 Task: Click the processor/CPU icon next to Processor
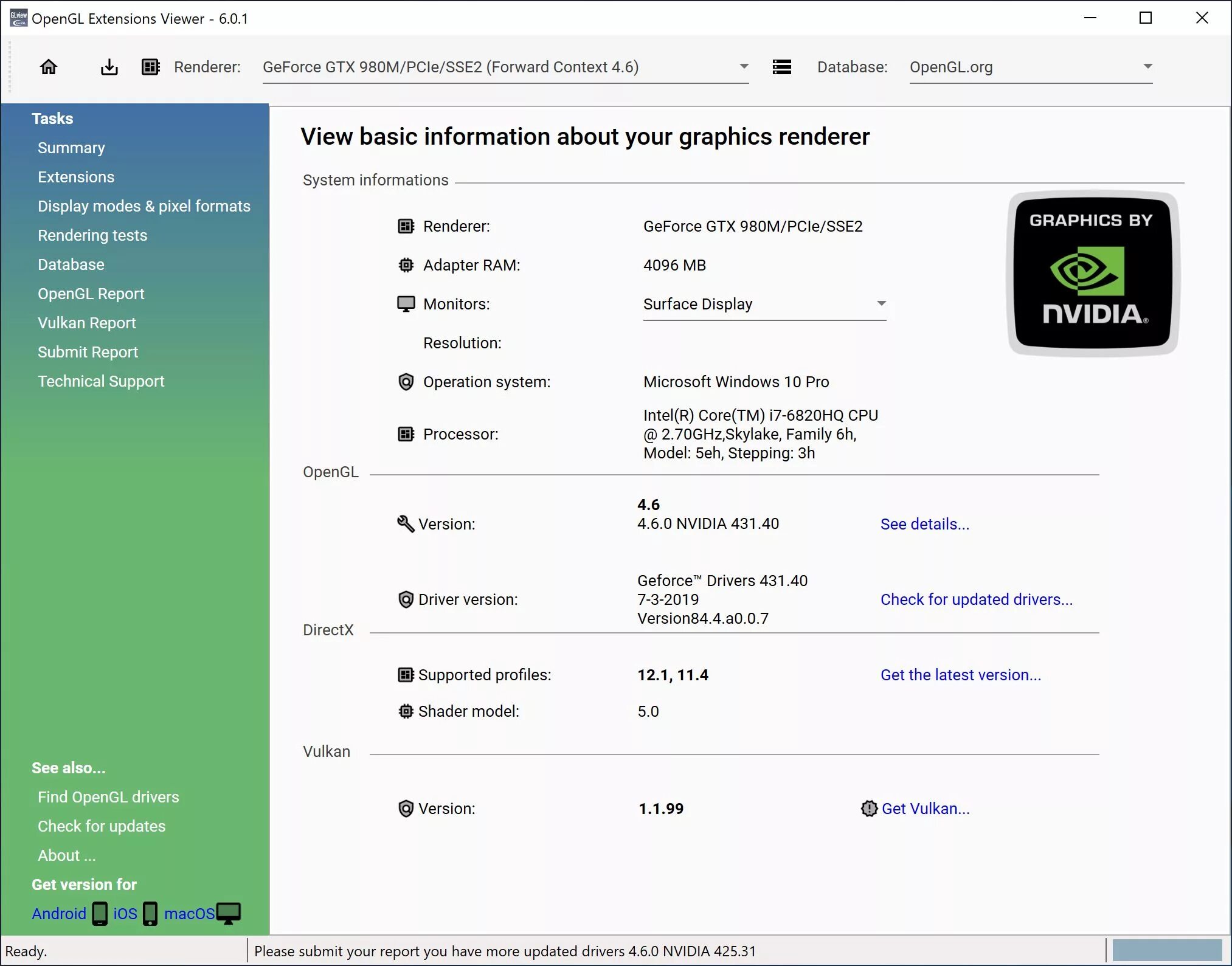point(406,434)
